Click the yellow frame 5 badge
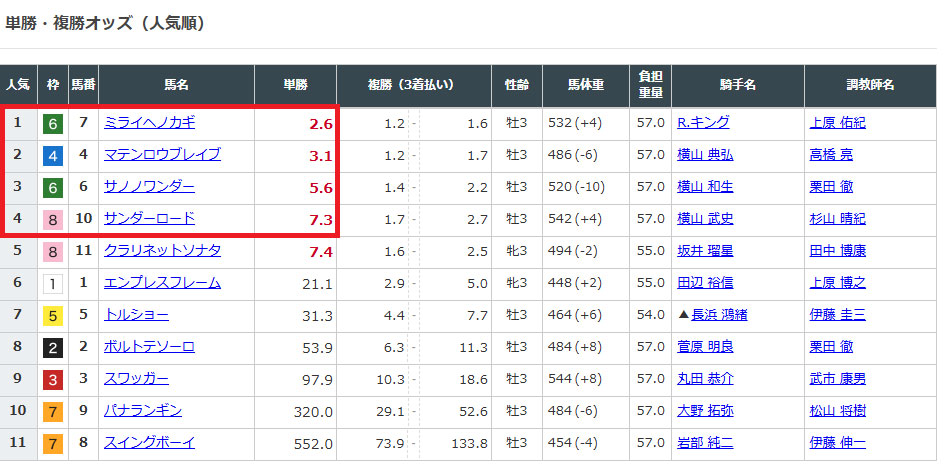Image resolution: width=949 pixels, height=464 pixels. tap(53, 316)
